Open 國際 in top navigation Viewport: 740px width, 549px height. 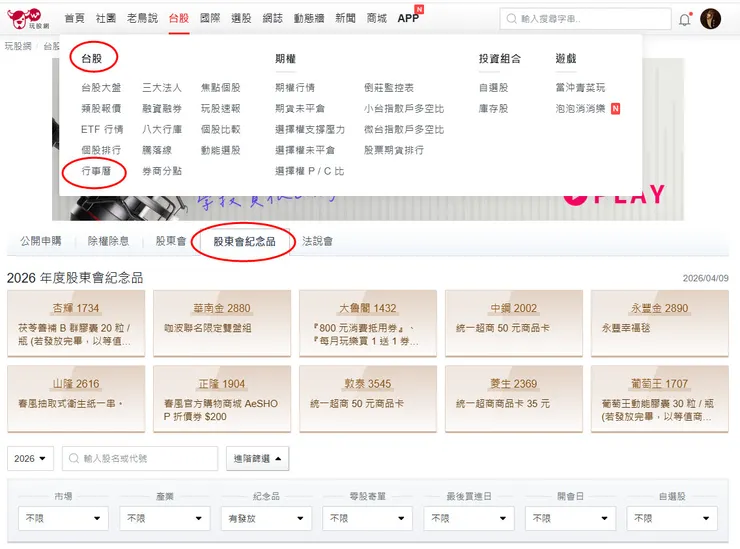(x=210, y=18)
